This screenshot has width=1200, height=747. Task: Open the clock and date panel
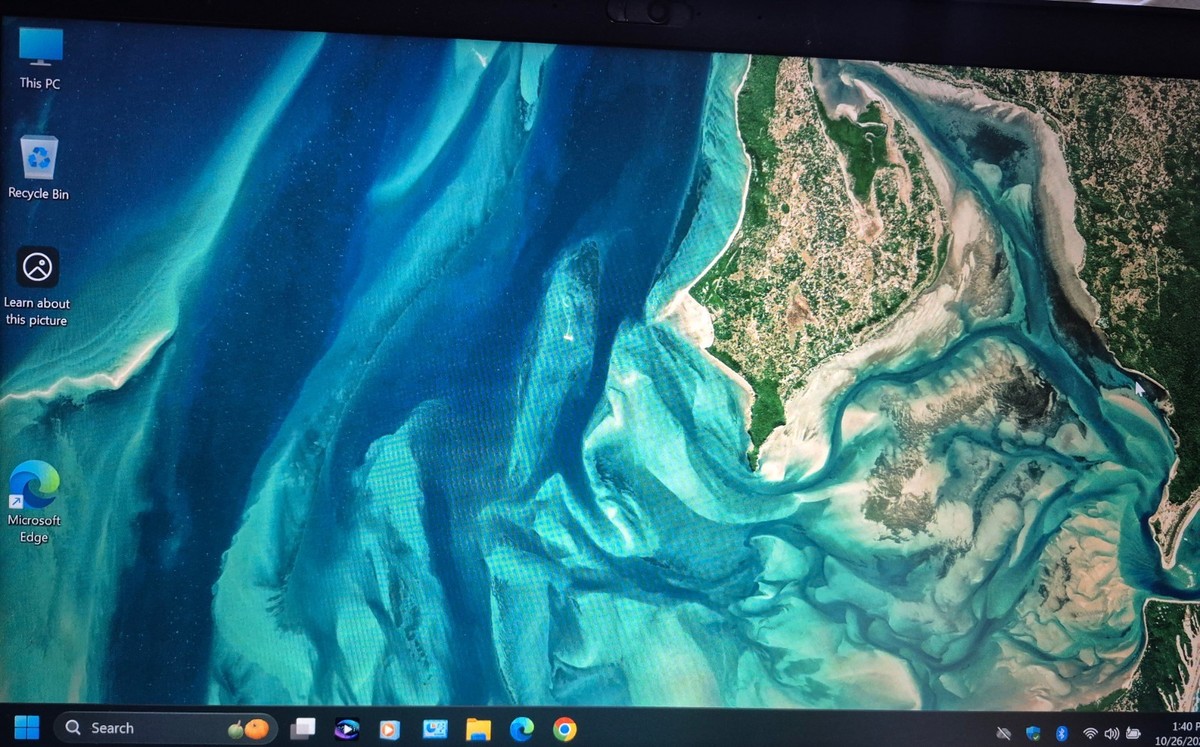click(1181, 732)
